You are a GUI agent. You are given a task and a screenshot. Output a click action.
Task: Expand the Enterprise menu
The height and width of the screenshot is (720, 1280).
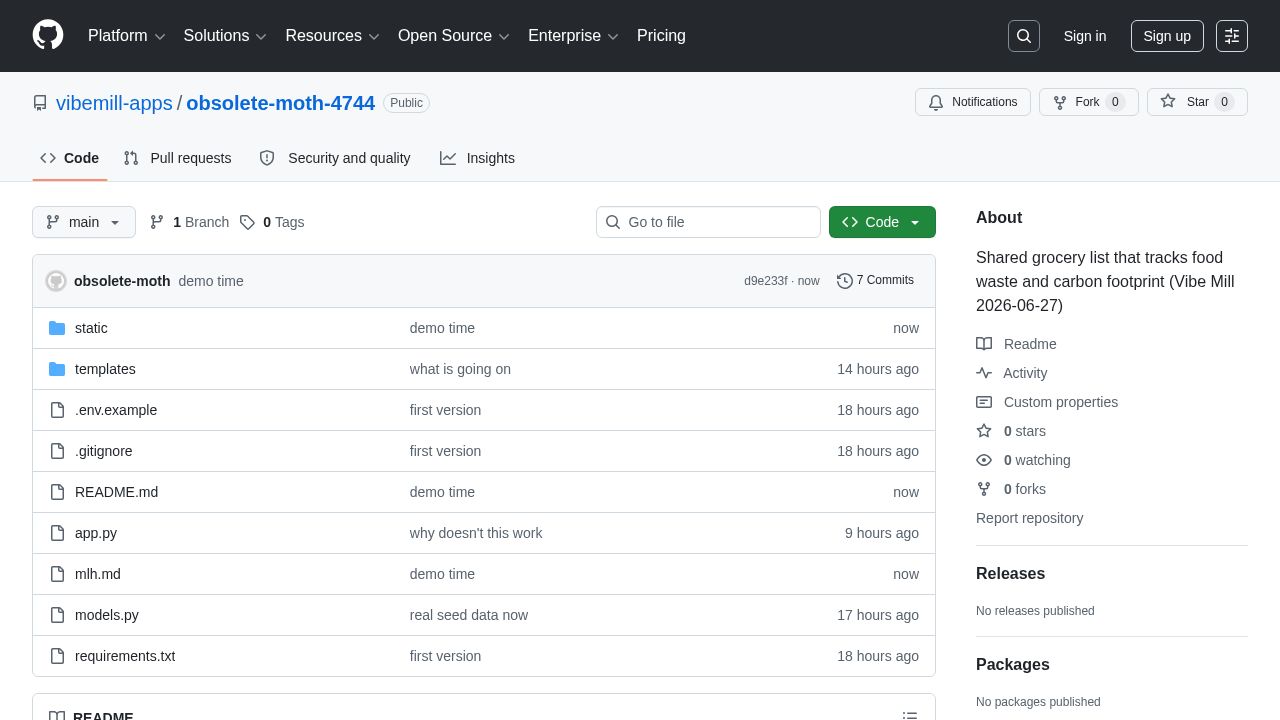[573, 36]
